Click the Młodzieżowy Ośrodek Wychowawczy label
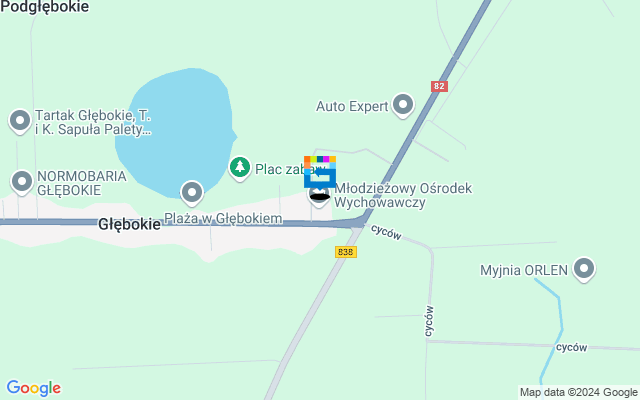The image size is (640, 400). [403, 195]
